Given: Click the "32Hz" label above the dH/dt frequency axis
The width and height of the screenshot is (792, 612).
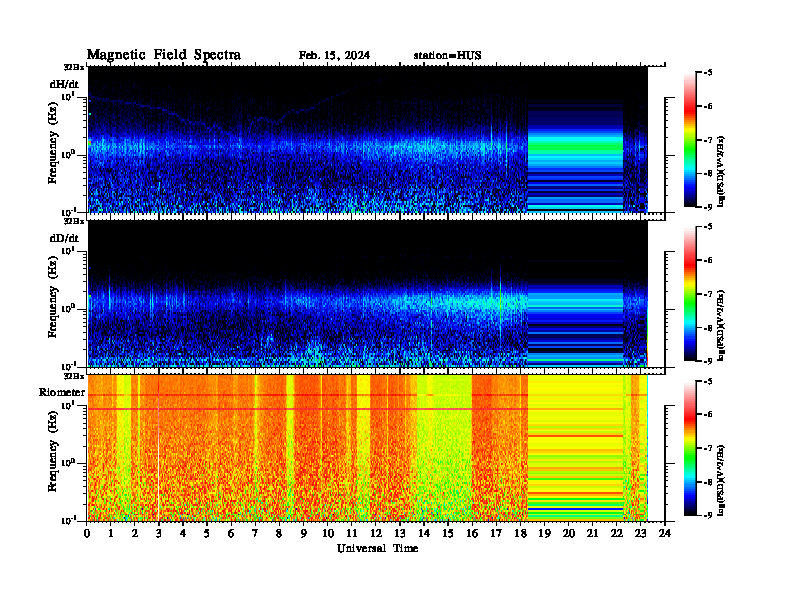Looking at the screenshot, I should (74, 67).
